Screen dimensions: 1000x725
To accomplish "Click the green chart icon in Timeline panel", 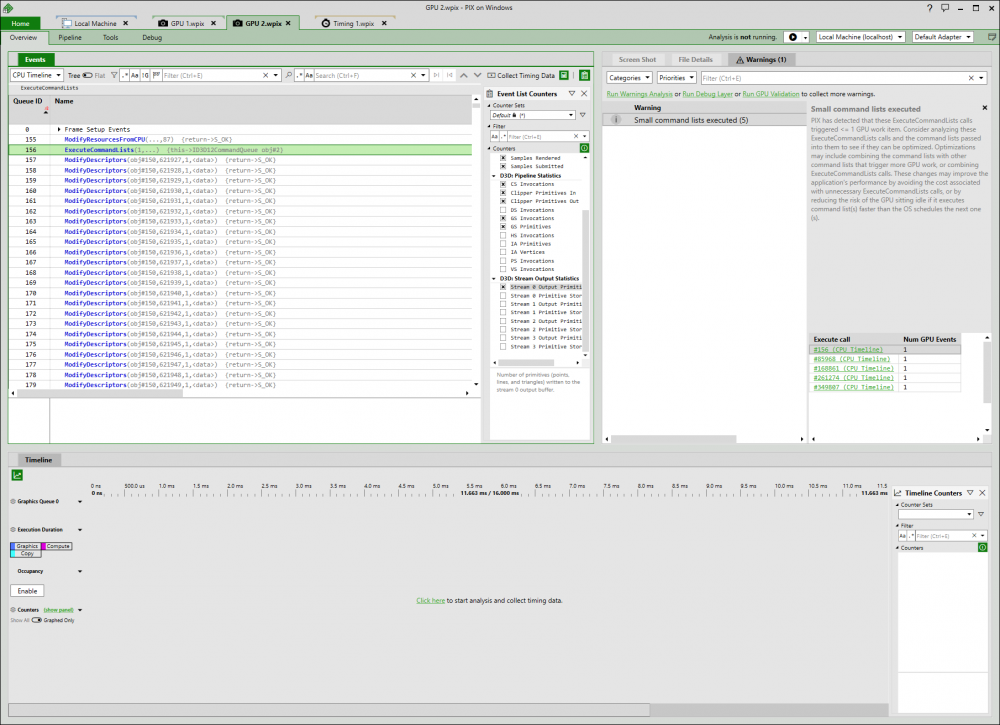I will click(x=15, y=477).
